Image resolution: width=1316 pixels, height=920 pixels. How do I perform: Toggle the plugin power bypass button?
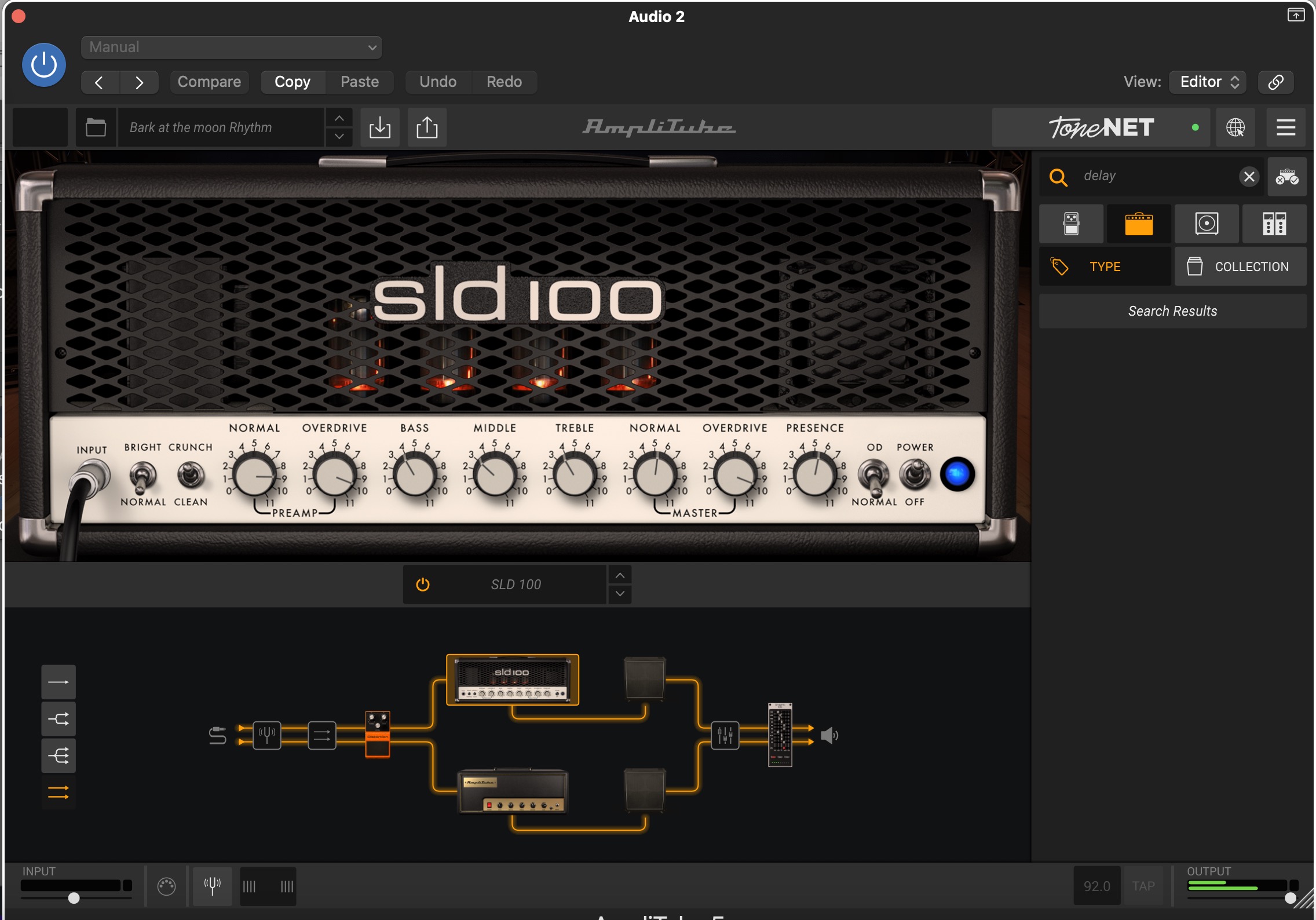44,65
